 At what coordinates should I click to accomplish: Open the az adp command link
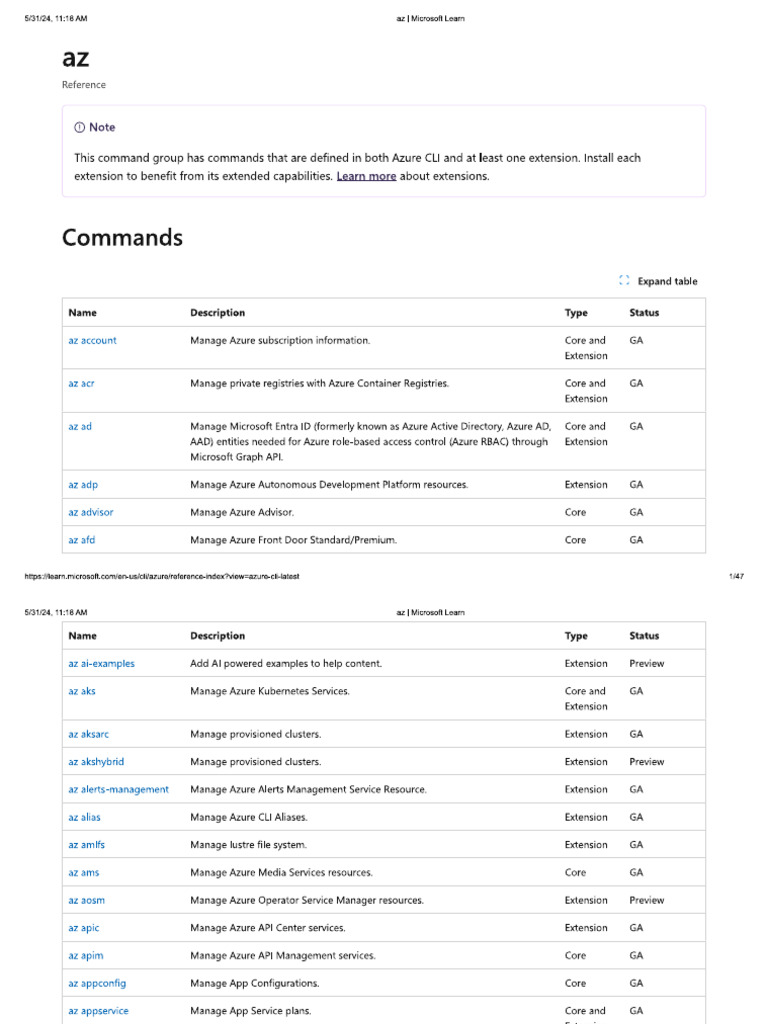pos(83,485)
